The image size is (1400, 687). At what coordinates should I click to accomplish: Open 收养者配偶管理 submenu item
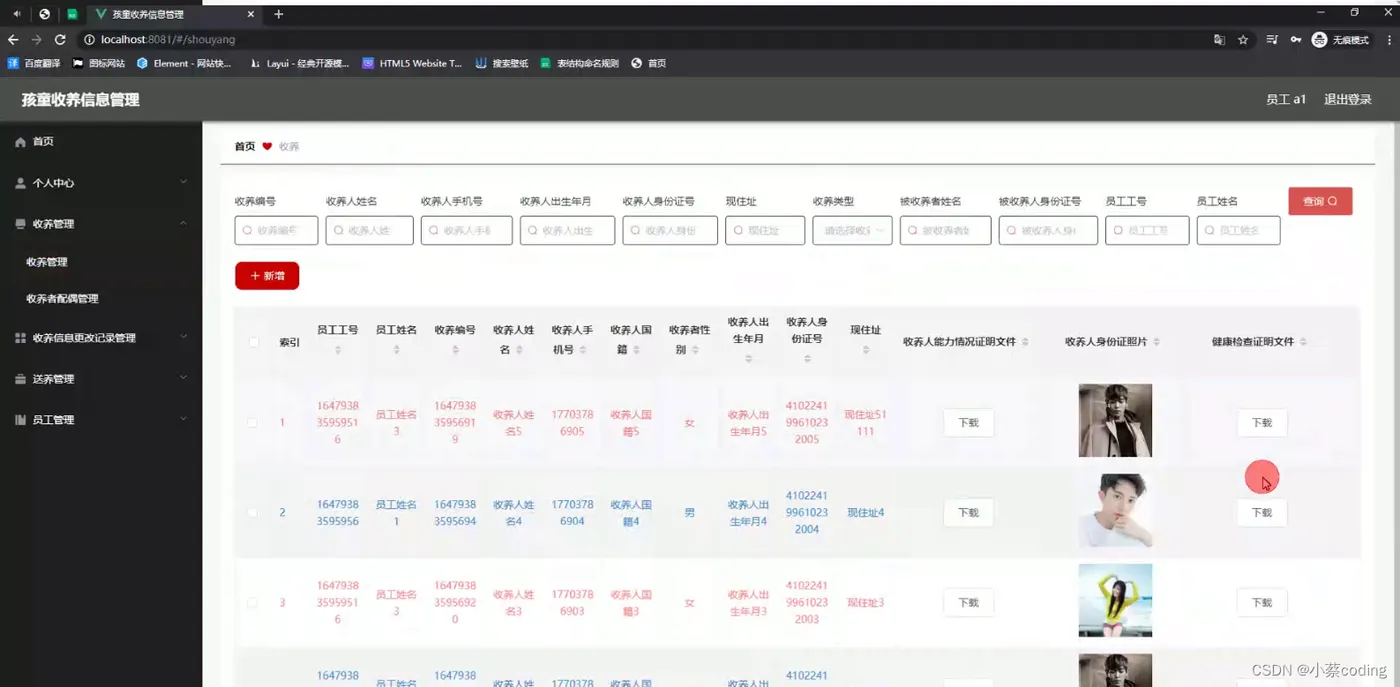point(62,299)
